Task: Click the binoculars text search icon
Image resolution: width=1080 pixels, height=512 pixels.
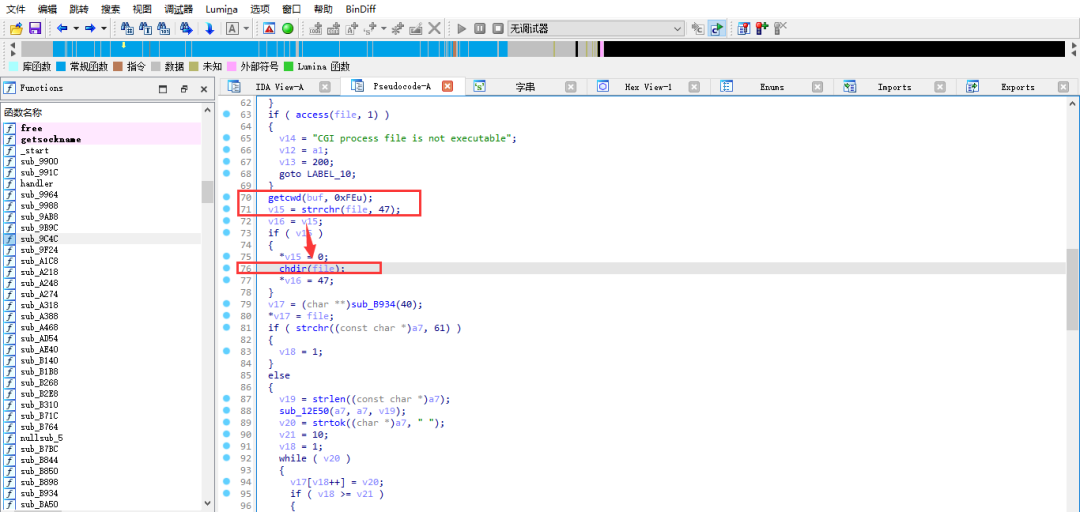Action: coord(145,28)
